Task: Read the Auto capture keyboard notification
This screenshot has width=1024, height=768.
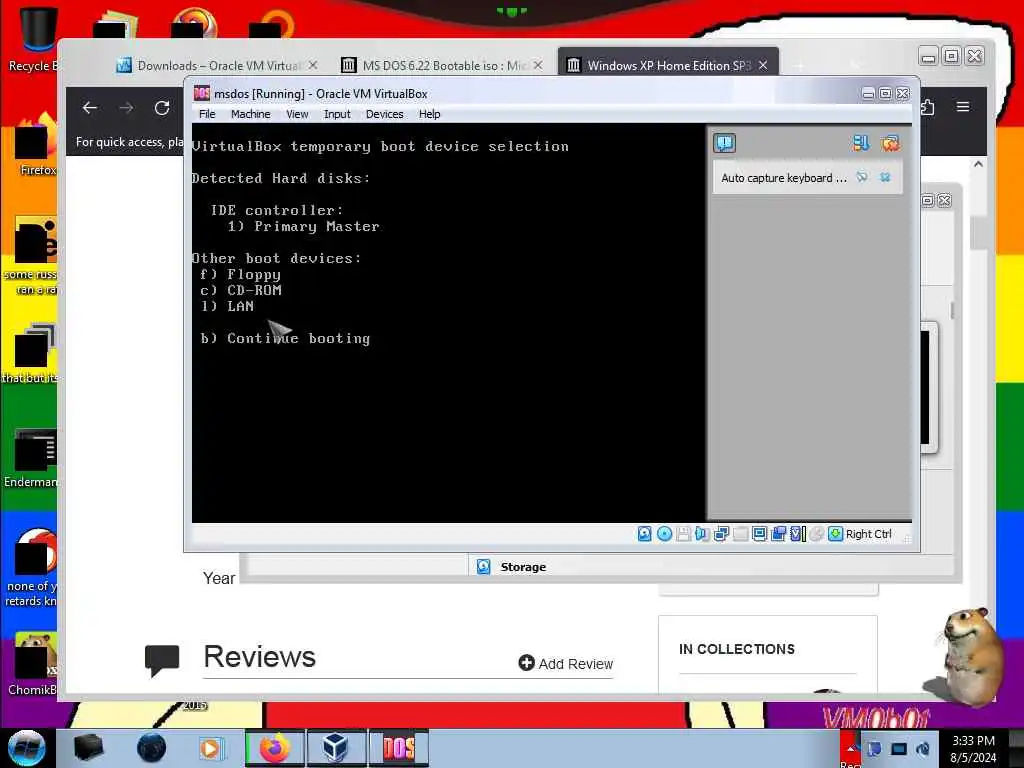Action: (784, 178)
